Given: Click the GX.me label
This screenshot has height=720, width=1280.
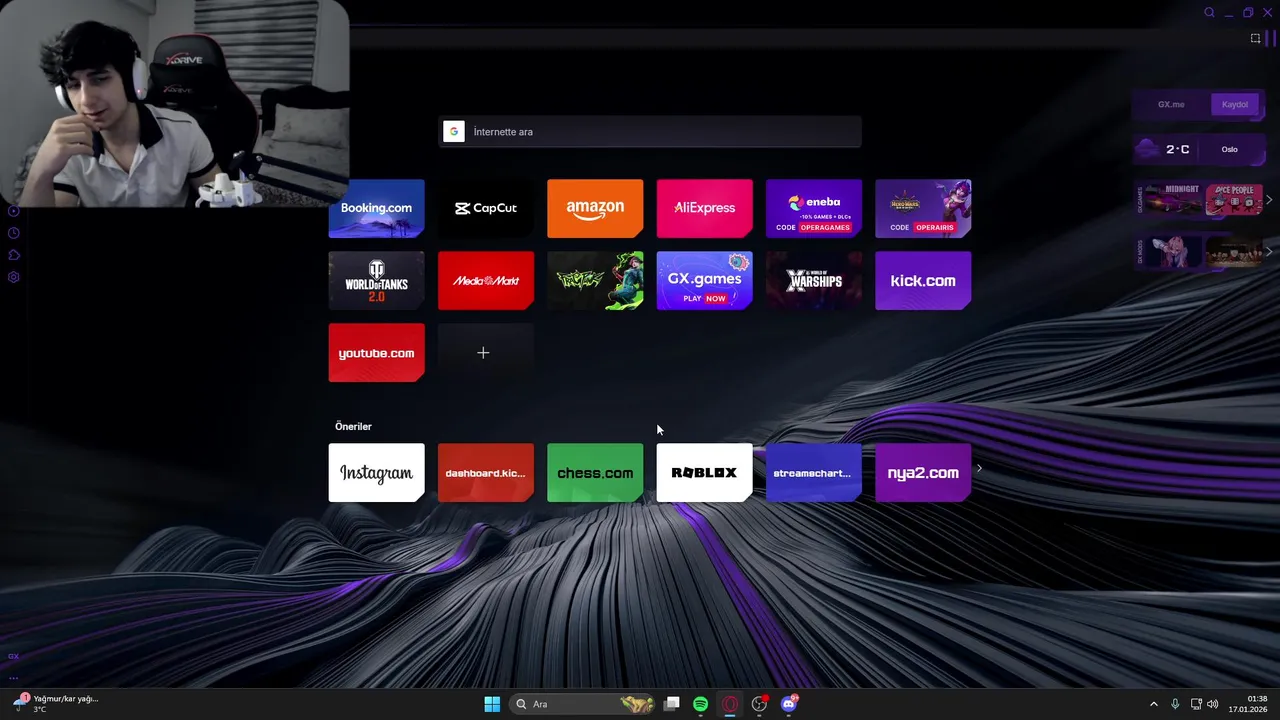Looking at the screenshot, I should point(1171,104).
